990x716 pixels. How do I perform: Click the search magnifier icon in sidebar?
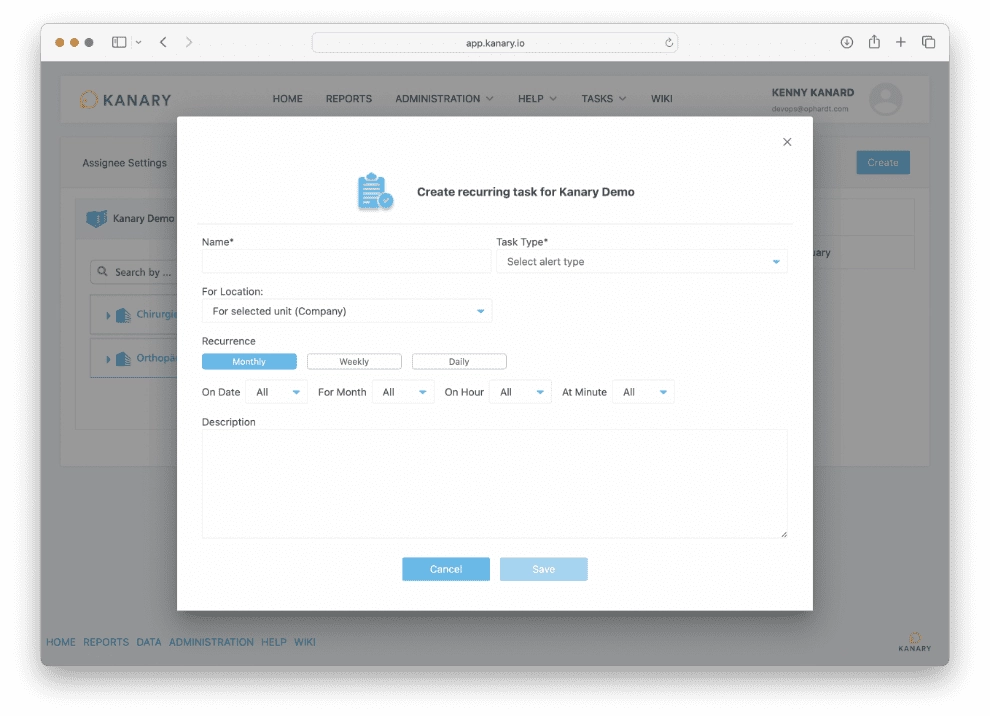click(x=102, y=271)
